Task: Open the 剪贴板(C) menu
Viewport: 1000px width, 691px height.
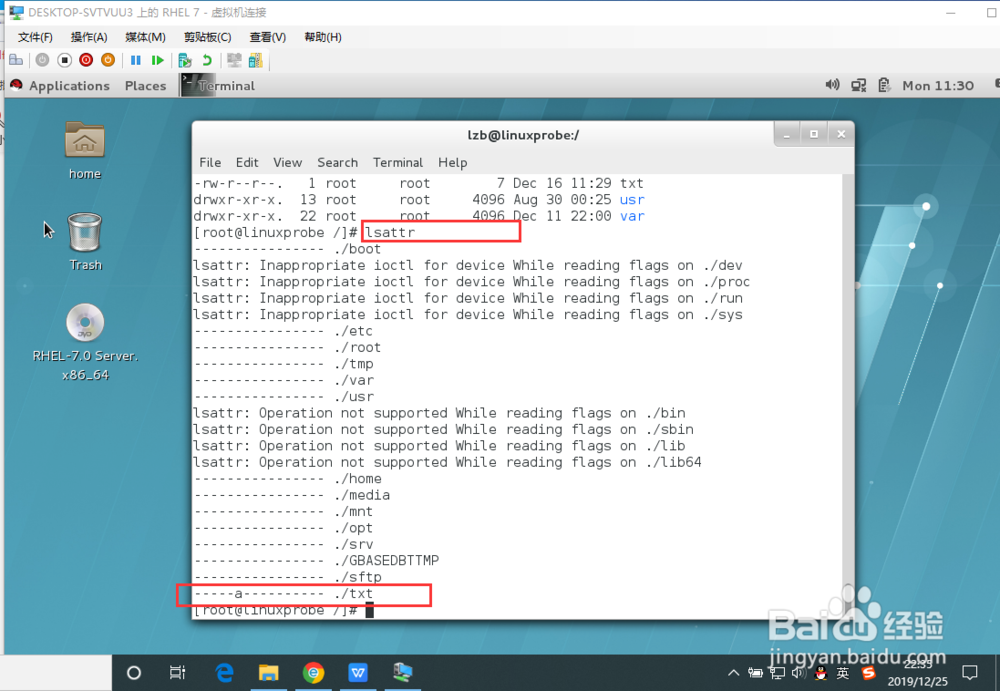Action: [207, 37]
